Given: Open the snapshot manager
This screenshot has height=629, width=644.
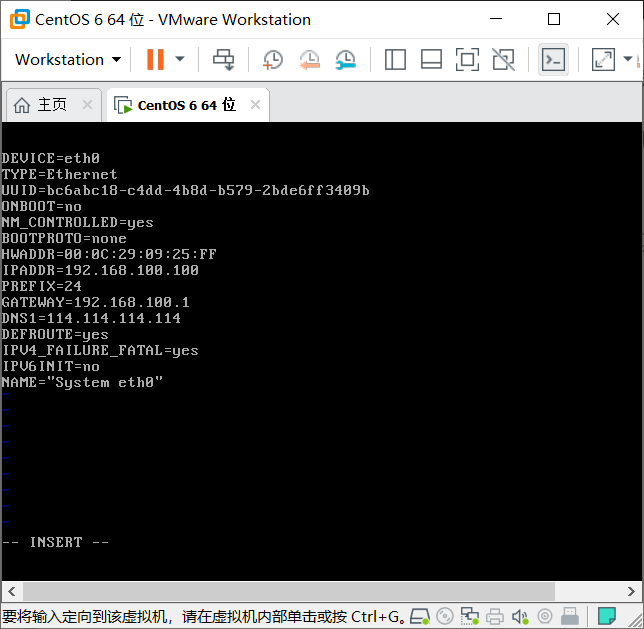Looking at the screenshot, I should 345,60.
